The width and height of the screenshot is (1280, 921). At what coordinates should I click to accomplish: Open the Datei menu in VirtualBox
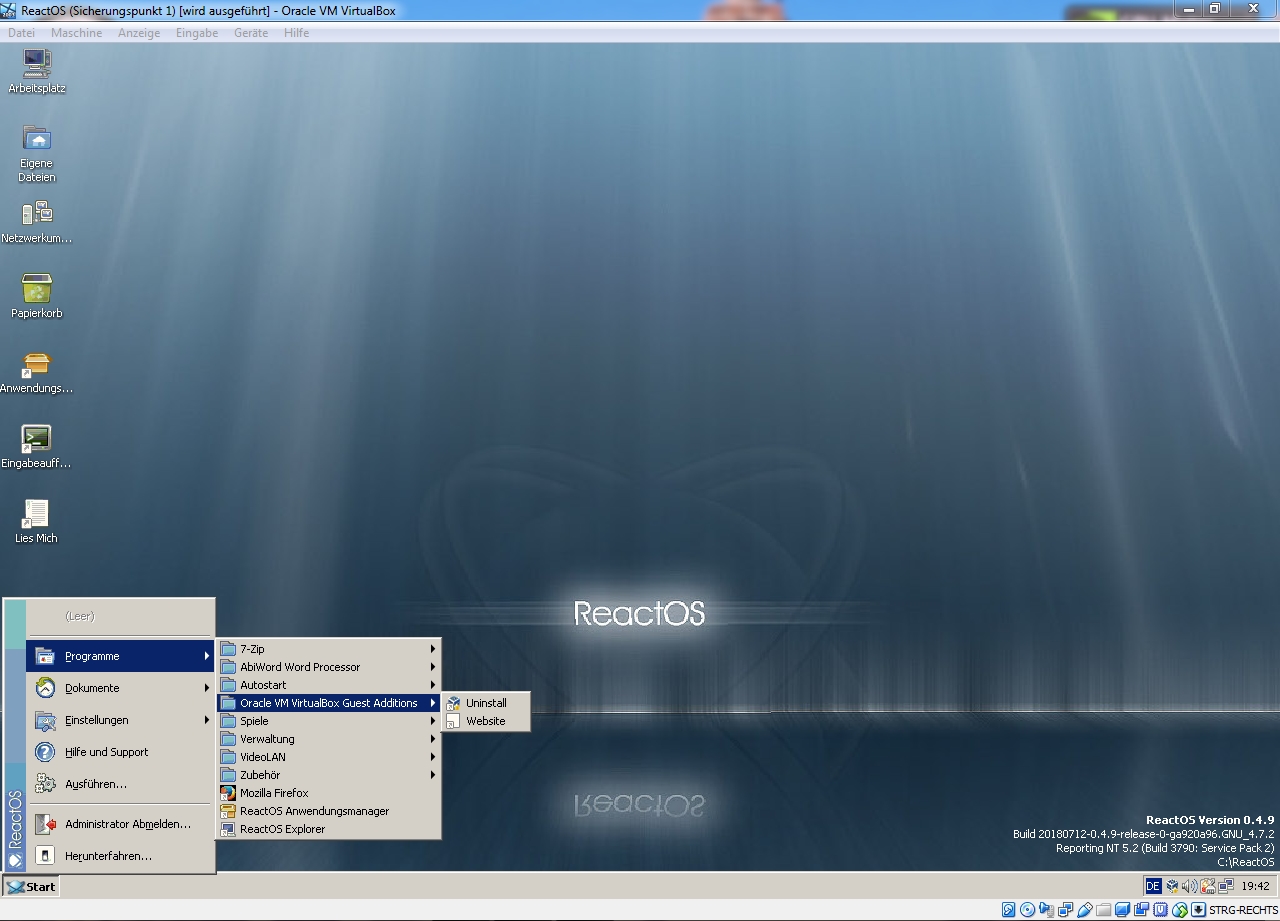[21, 33]
